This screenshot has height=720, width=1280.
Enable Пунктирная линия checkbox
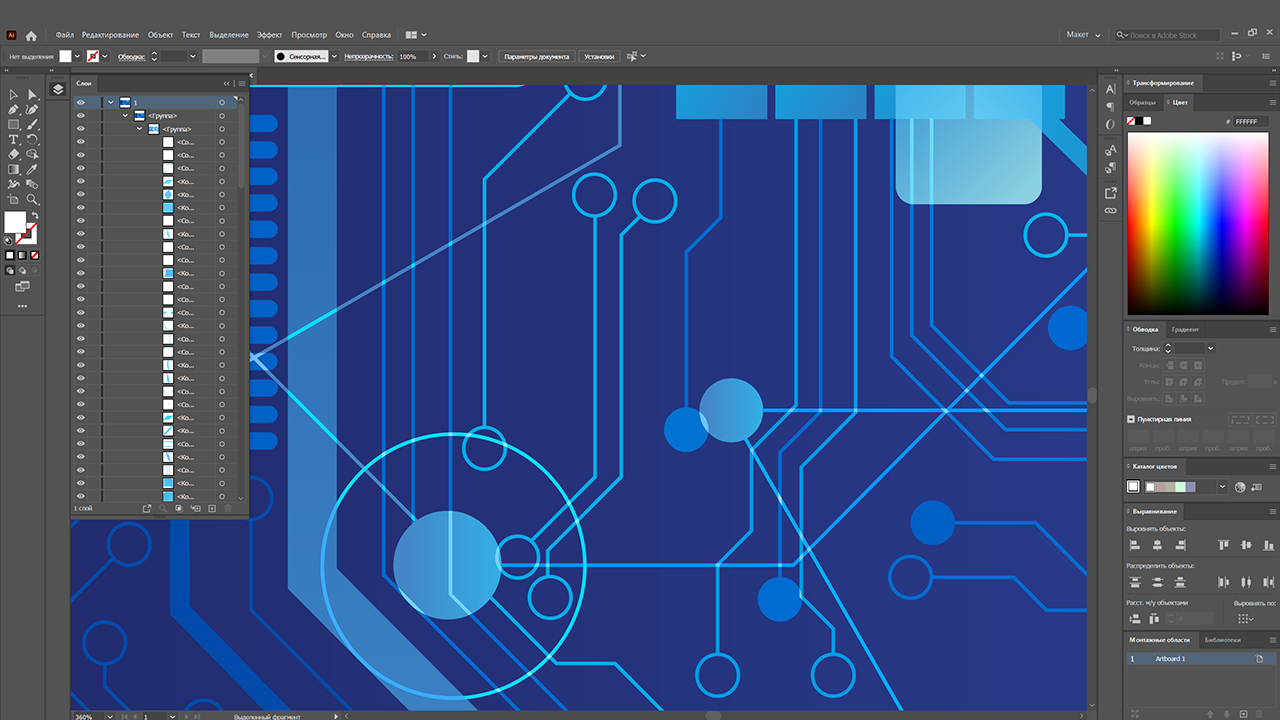tap(1131, 419)
